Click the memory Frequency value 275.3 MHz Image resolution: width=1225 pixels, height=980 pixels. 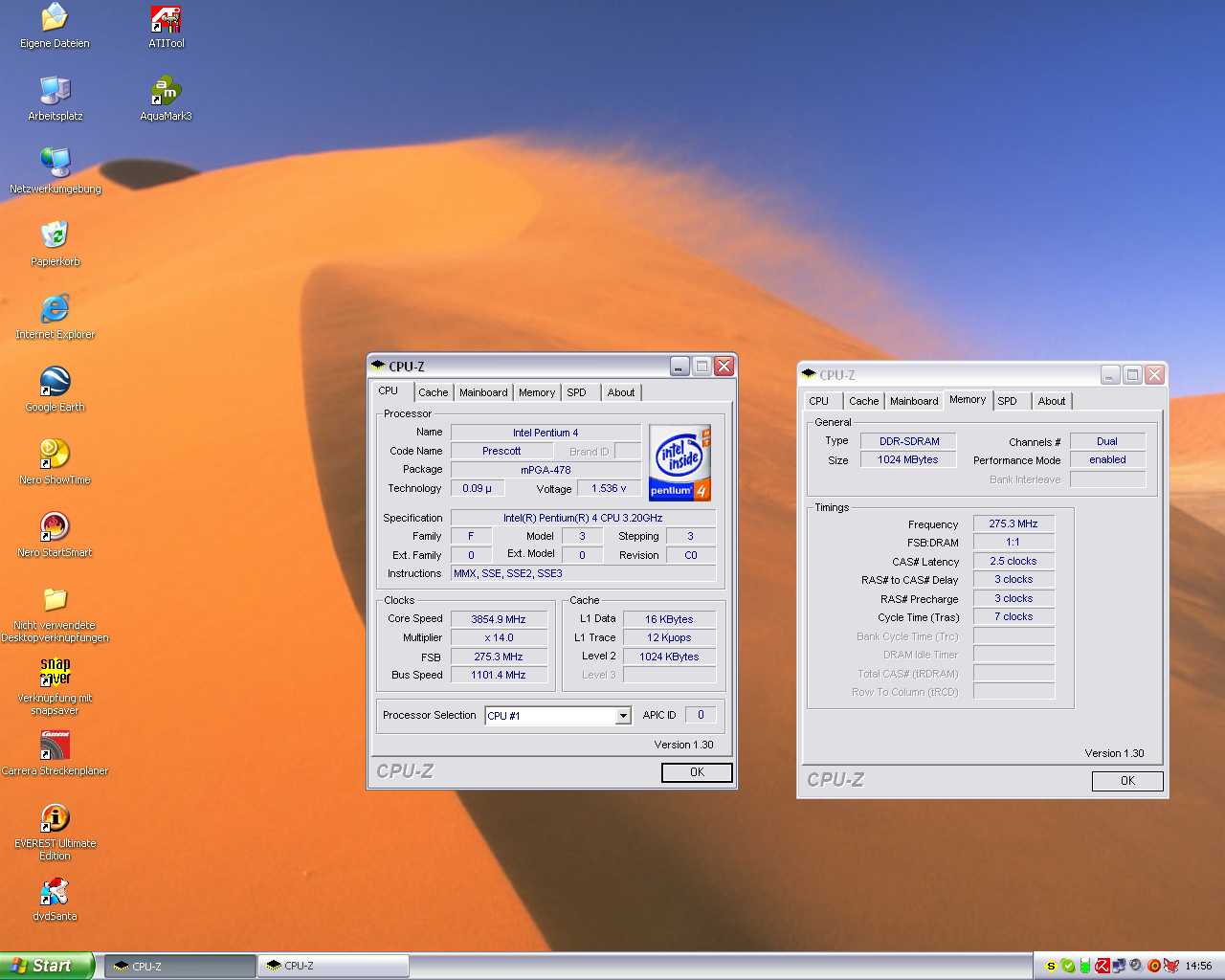[x=1013, y=523]
